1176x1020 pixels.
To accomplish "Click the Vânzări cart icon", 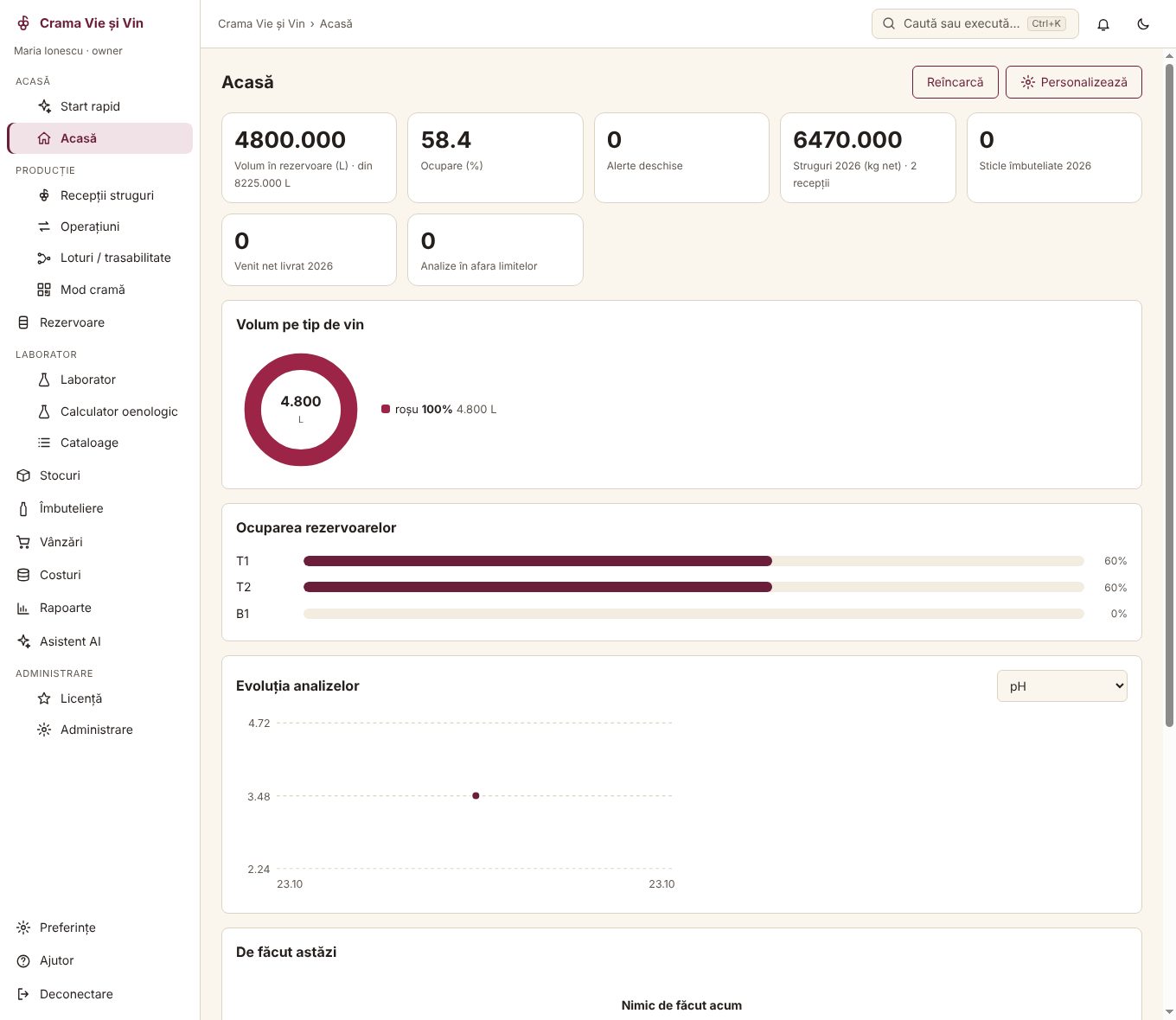I will pos(23,542).
